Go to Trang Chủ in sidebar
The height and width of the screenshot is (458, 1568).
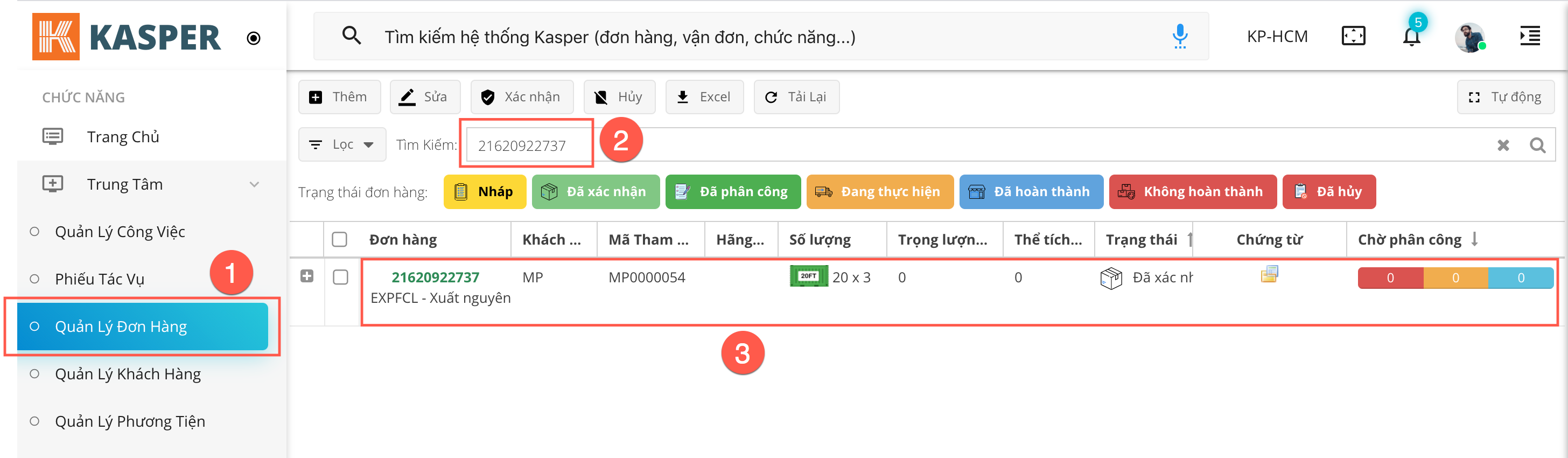click(x=122, y=136)
